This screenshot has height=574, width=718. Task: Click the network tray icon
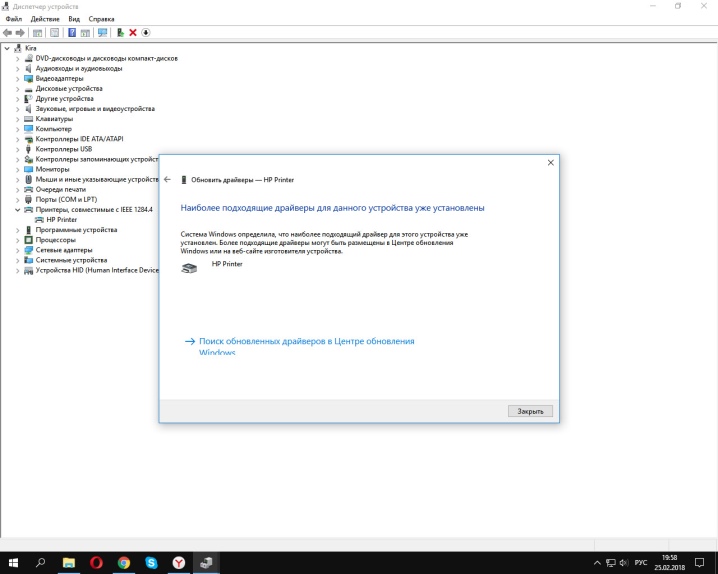(x=610, y=563)
